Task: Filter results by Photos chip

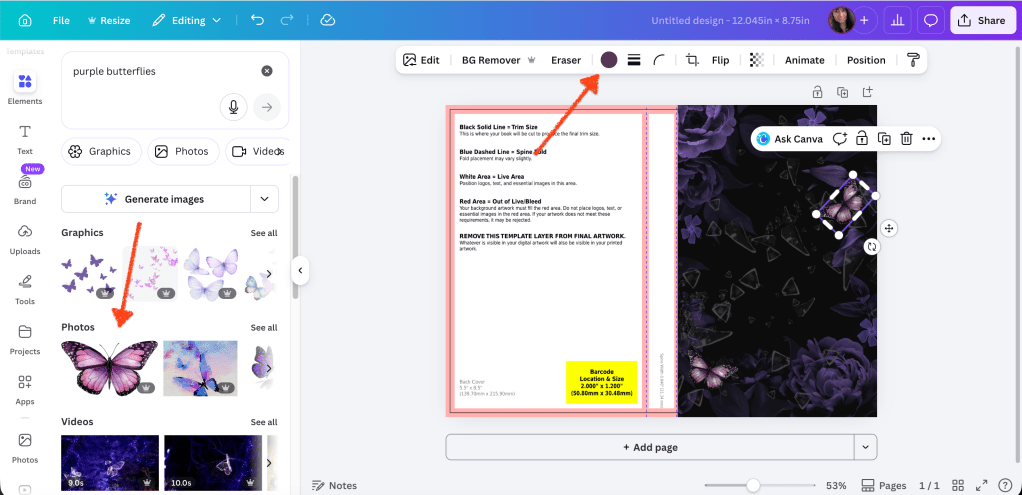Action: click(183, 151)
